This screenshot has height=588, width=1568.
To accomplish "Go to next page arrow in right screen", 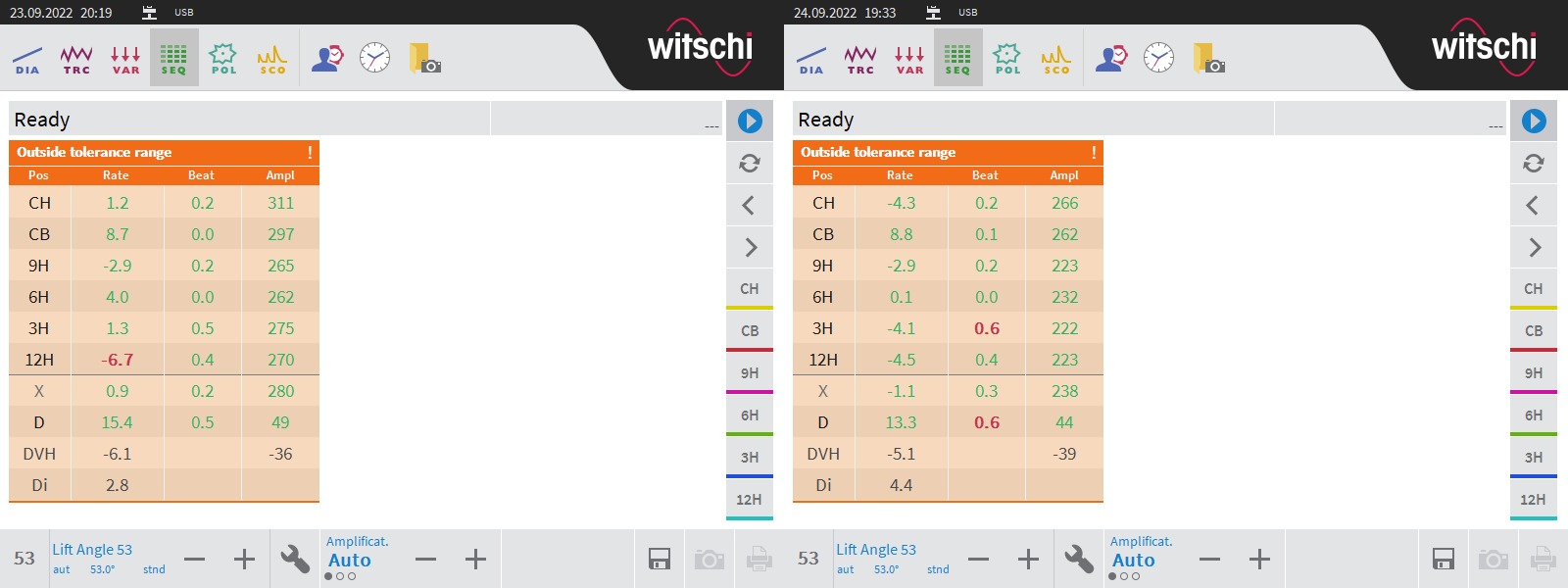I will [x=1534, y=247].
